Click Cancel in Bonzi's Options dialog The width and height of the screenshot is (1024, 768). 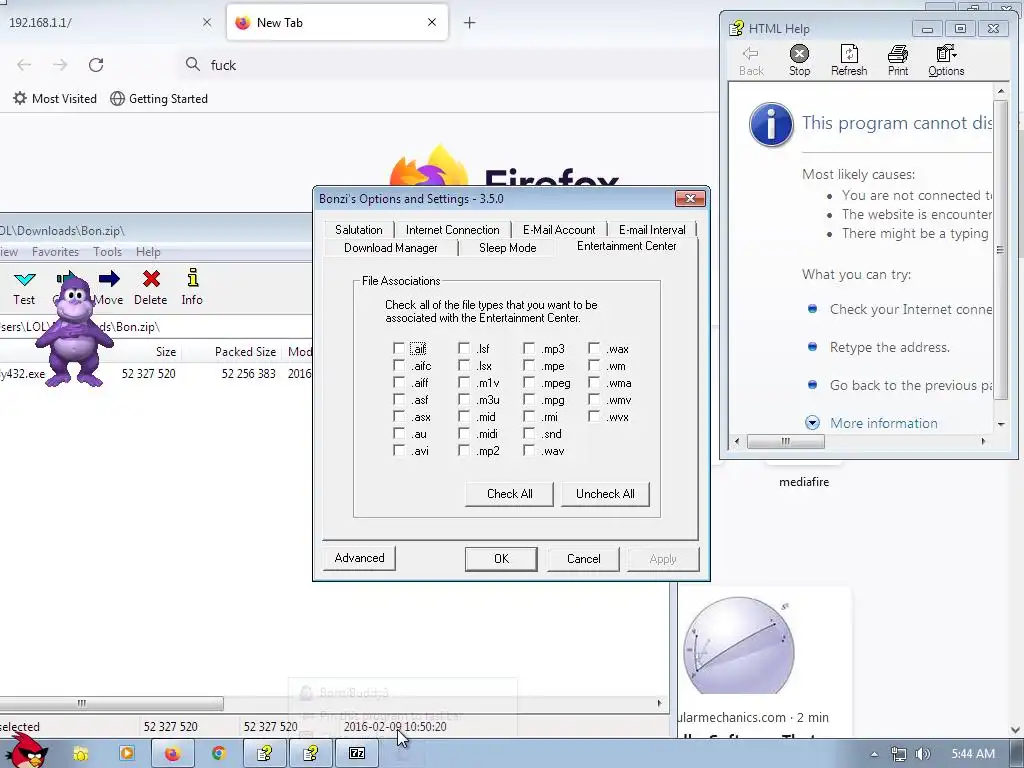point(583,559)
